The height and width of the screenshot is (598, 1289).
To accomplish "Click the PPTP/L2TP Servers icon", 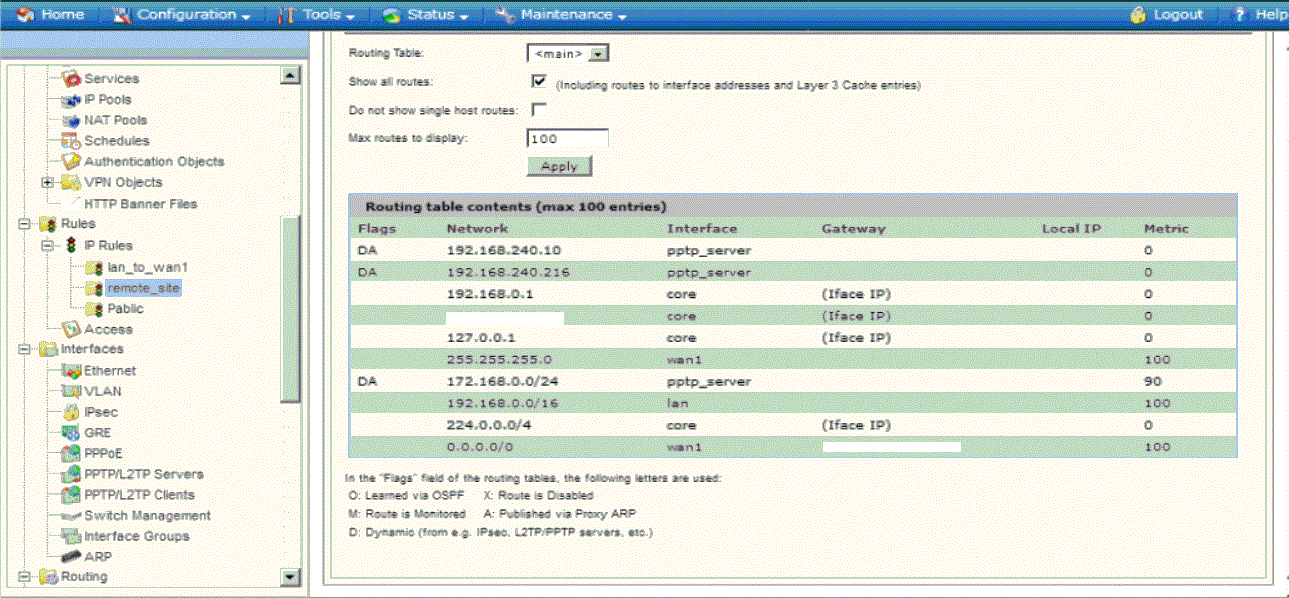I will pyautogui.click(x=71, y=474).
